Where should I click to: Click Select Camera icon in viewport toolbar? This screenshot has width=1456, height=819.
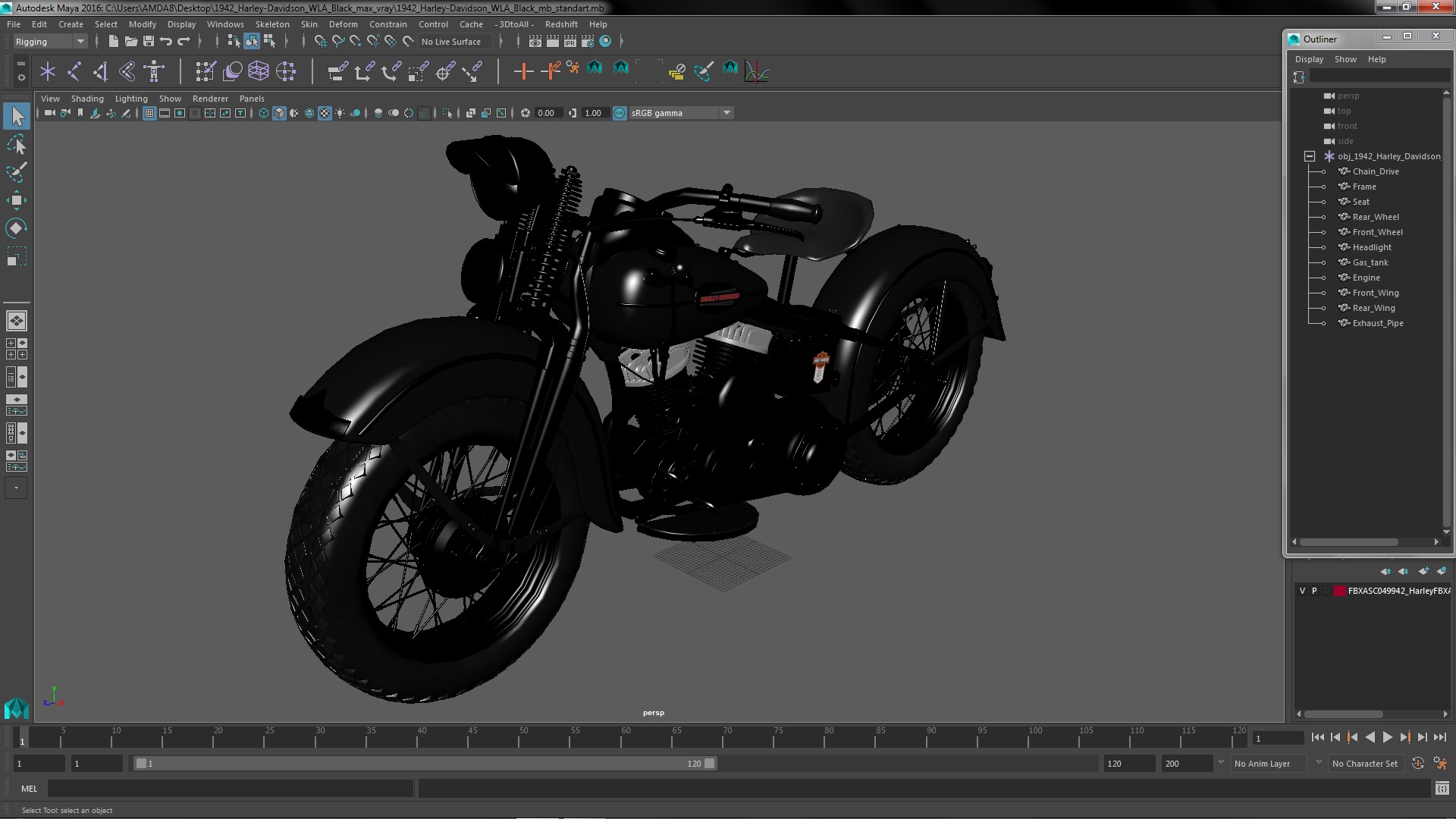49,113
